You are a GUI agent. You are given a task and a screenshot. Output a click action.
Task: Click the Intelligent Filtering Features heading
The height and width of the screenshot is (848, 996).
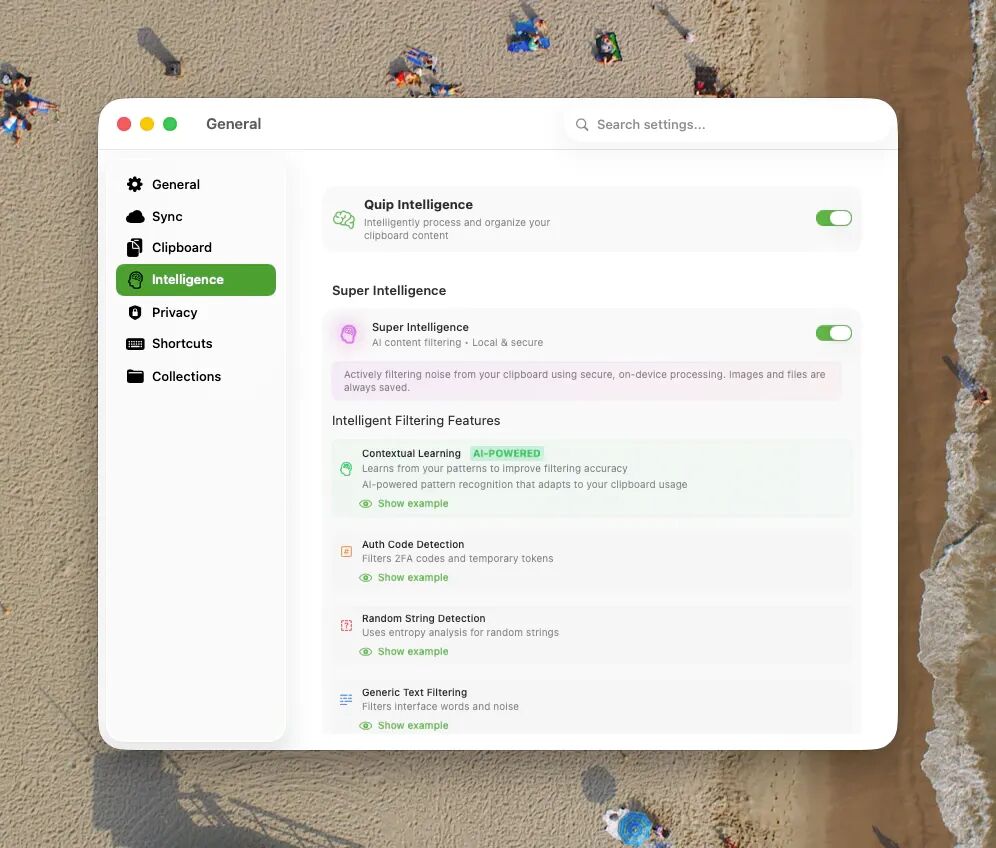(416, 421)
